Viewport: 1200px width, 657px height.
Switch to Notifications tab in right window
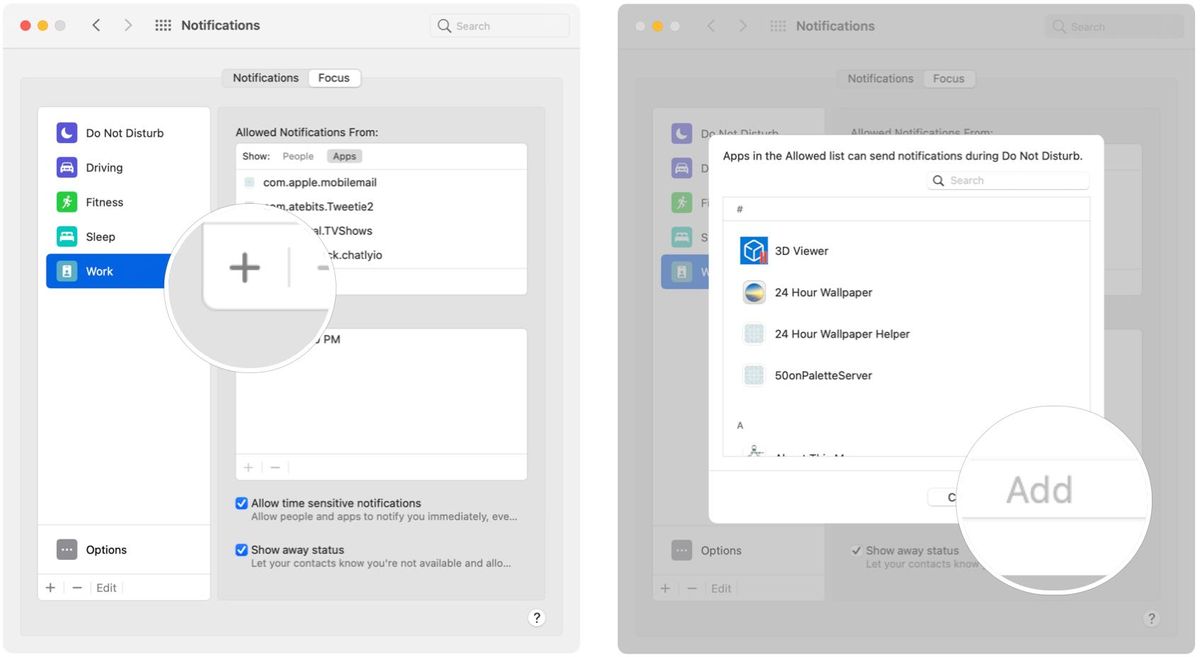coord(881,79)
